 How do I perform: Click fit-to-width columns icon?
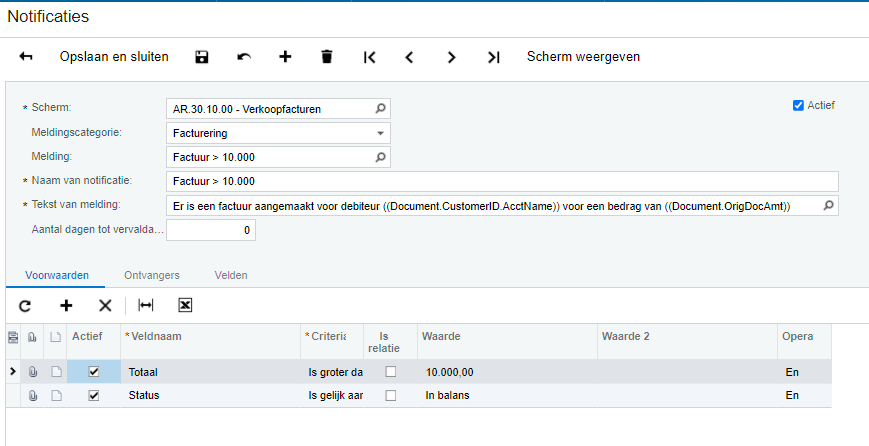(146, 305)
